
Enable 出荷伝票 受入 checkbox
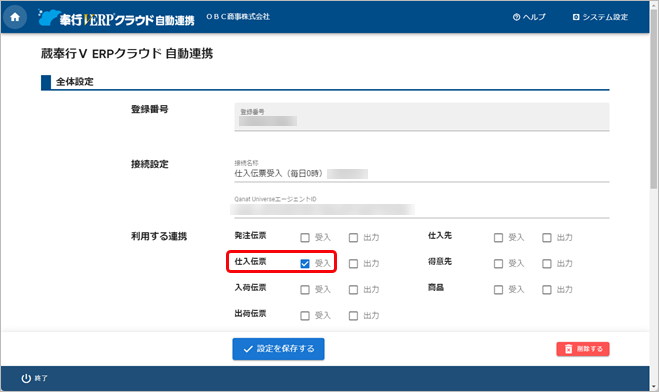point(305,316)
